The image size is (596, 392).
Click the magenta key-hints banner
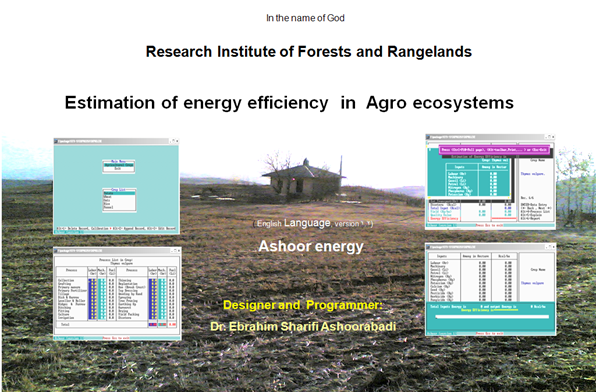click(x=494, y=150)
